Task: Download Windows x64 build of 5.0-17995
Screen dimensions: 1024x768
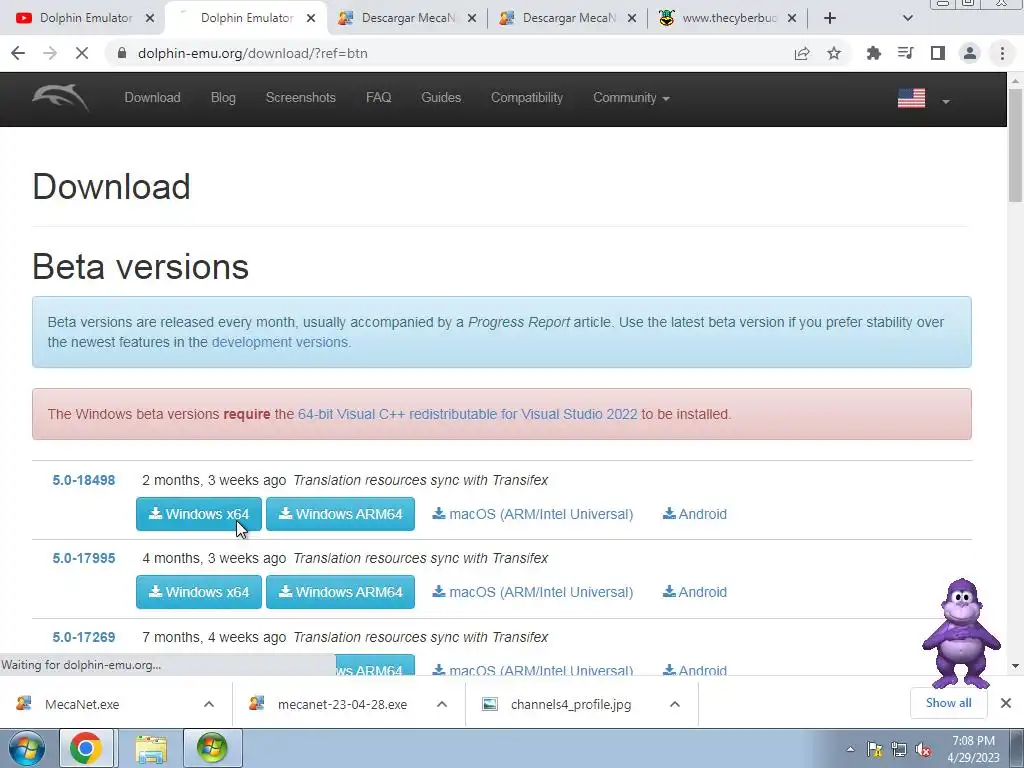Action: 199,592
